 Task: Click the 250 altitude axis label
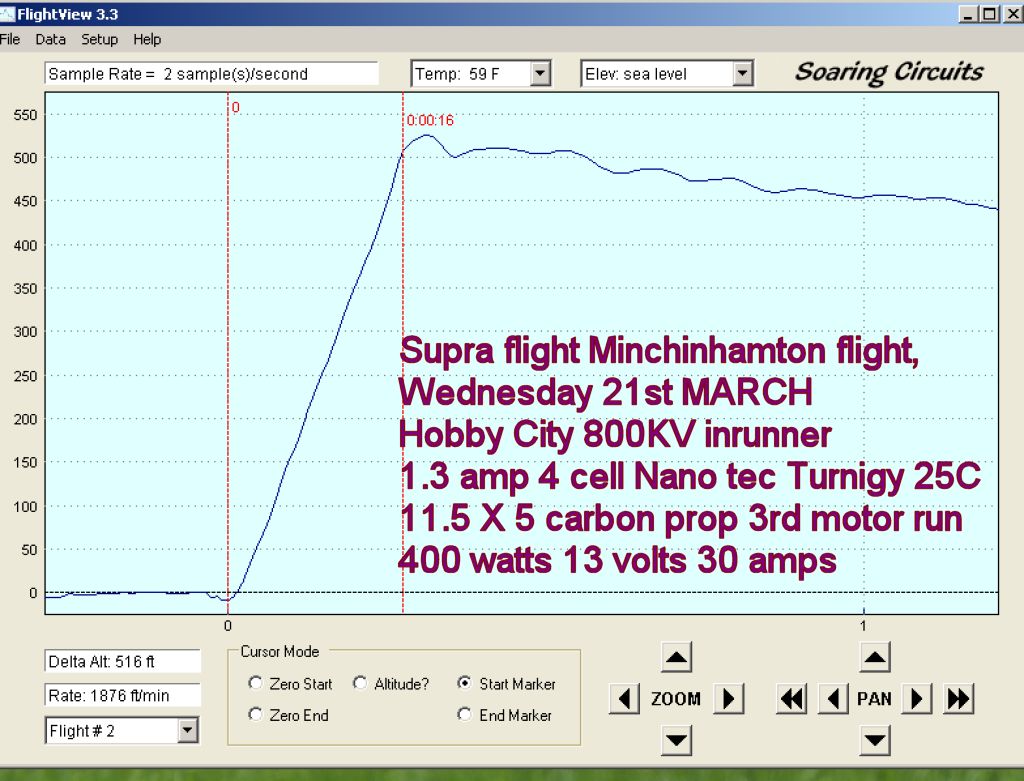pos(25,376)
